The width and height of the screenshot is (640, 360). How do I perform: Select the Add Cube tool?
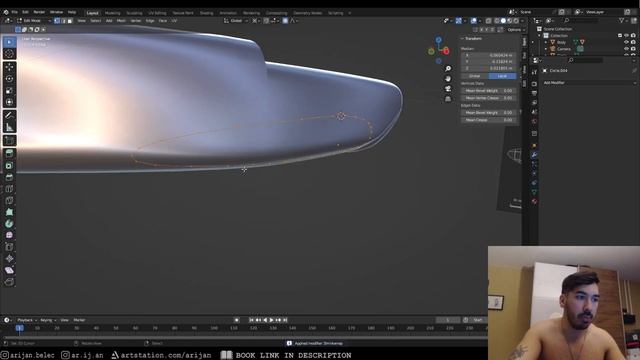point(9,140)
